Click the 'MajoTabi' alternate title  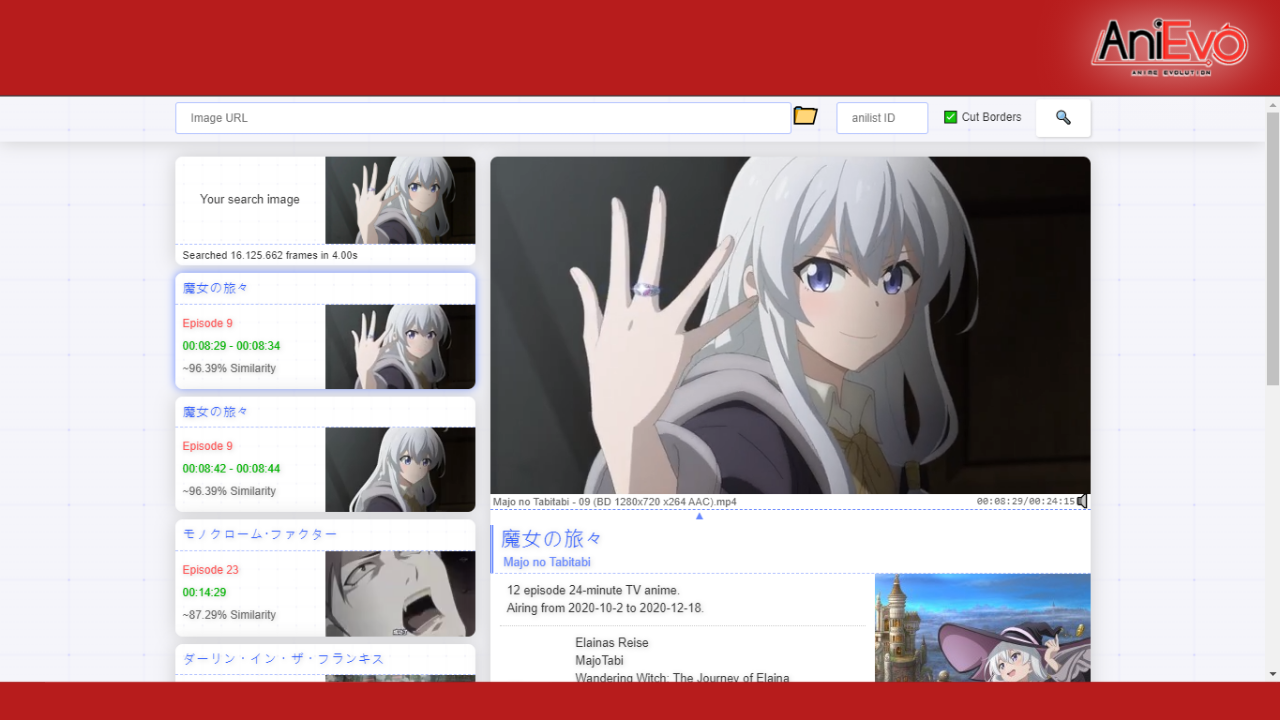599,661
